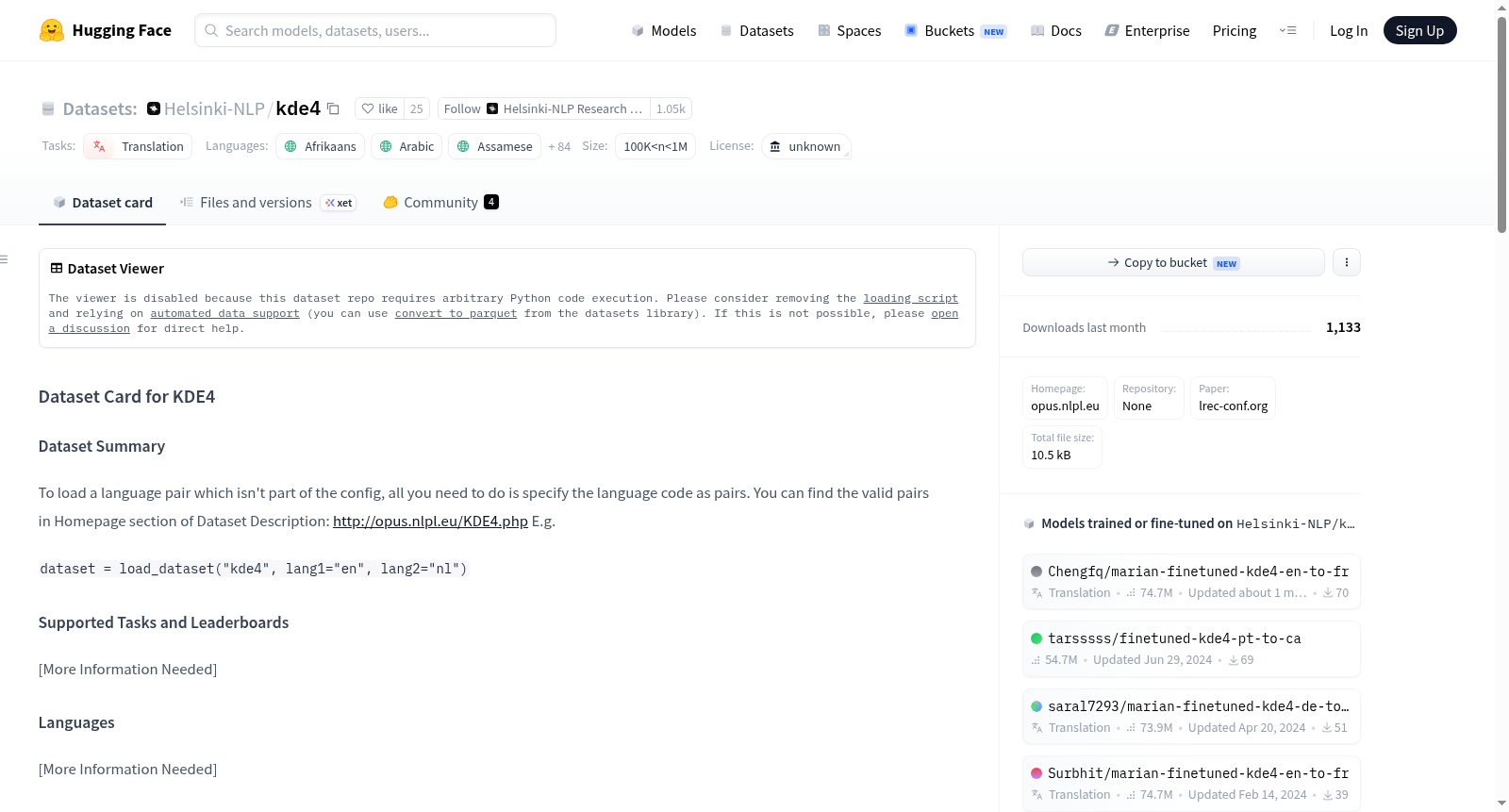Open the more options kebab menu
The width and height of the screenshot is (1509, 812).
pyautogui.click(x=1347, y=262)
